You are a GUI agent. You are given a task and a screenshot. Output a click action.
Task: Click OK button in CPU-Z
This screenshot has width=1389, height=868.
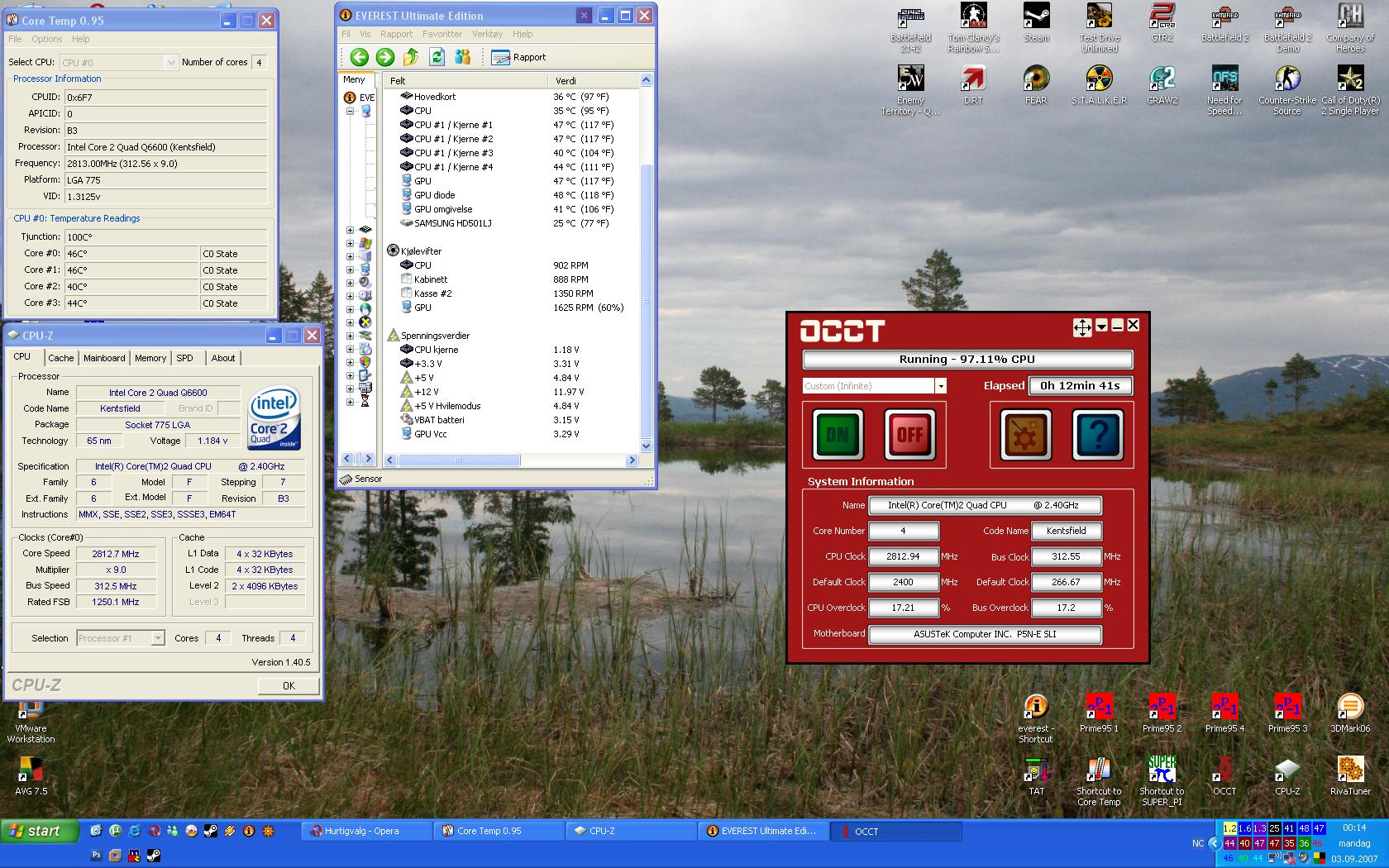[289, 685]
